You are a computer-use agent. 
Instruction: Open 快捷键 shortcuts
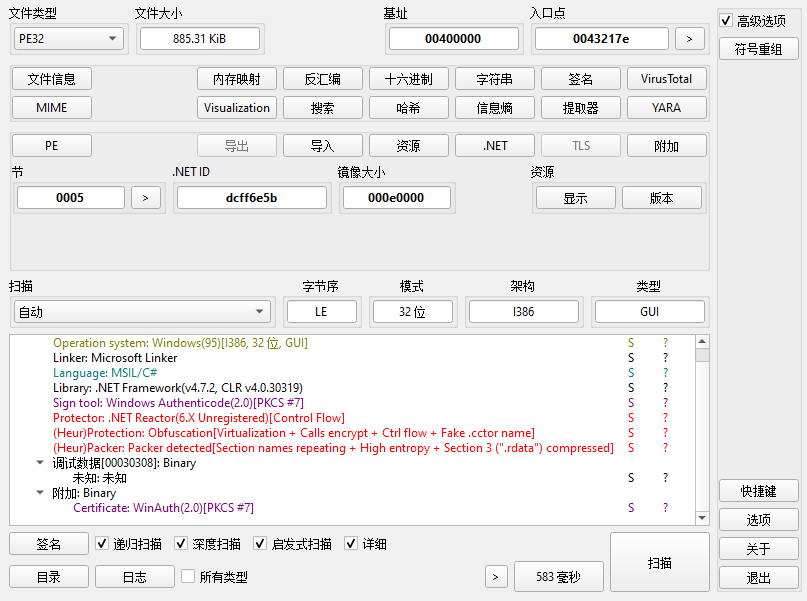(x=759, y=491)
